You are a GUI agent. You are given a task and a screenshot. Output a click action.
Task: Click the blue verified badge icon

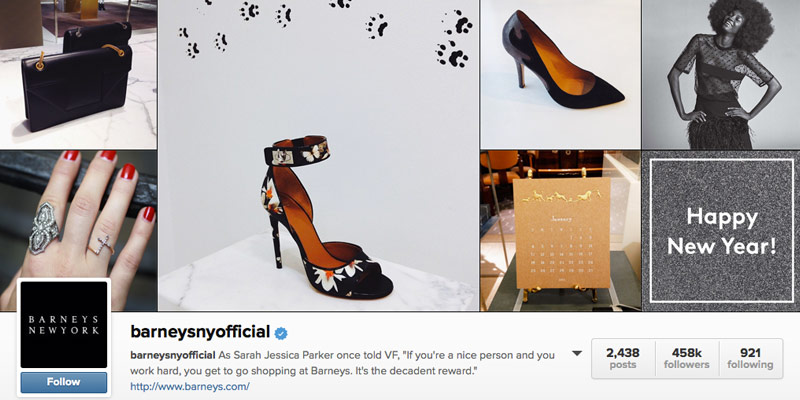coord(281,333)
